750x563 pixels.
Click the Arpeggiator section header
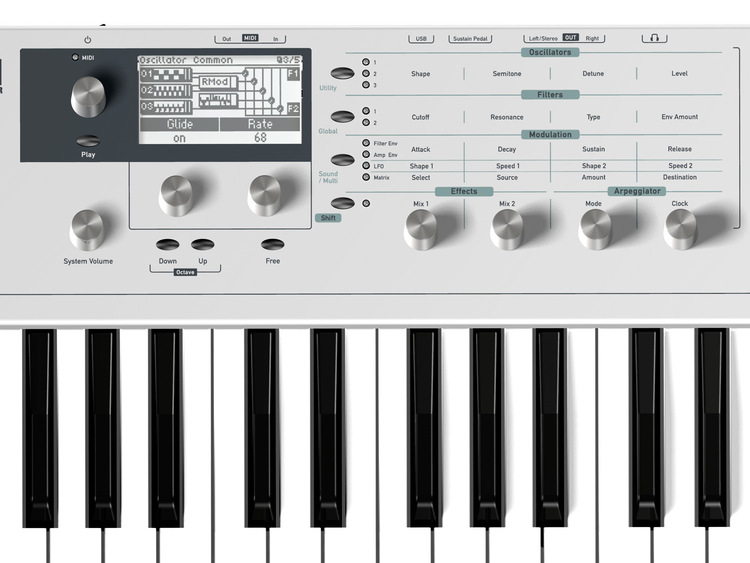pos(637,191)
